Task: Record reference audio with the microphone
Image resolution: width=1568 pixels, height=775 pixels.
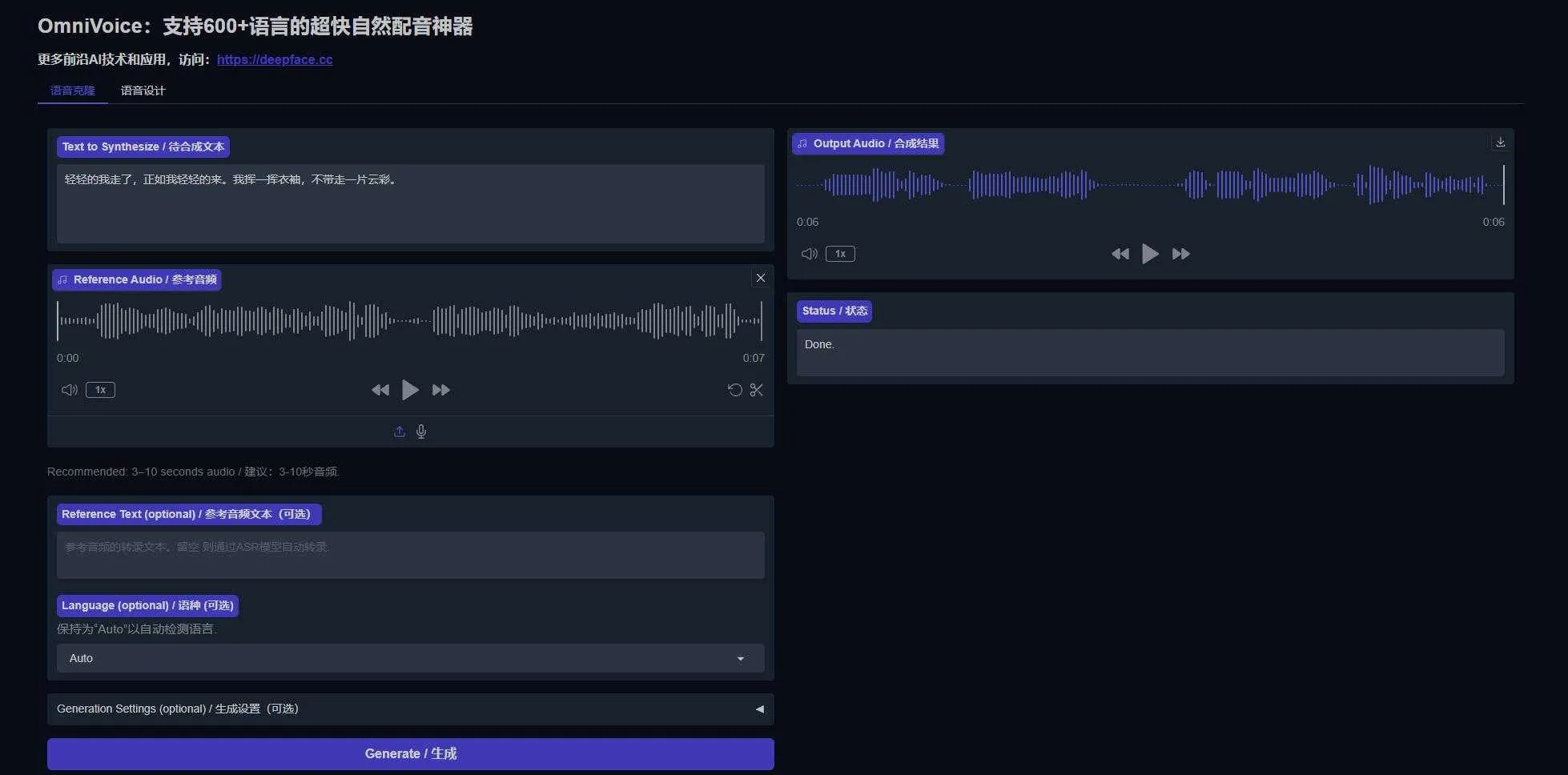Action: click(420, 431)
